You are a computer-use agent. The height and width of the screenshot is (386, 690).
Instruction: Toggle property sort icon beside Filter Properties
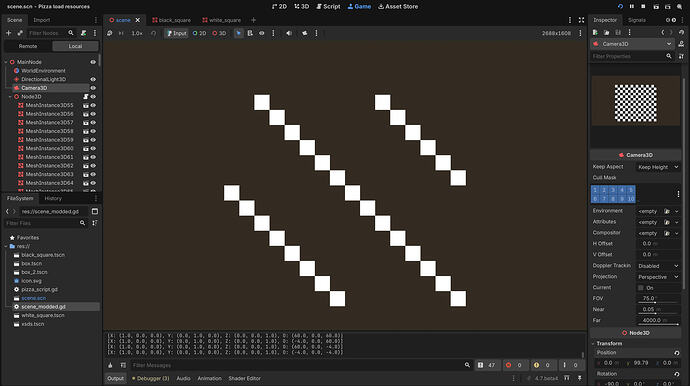tap(681, 56)
